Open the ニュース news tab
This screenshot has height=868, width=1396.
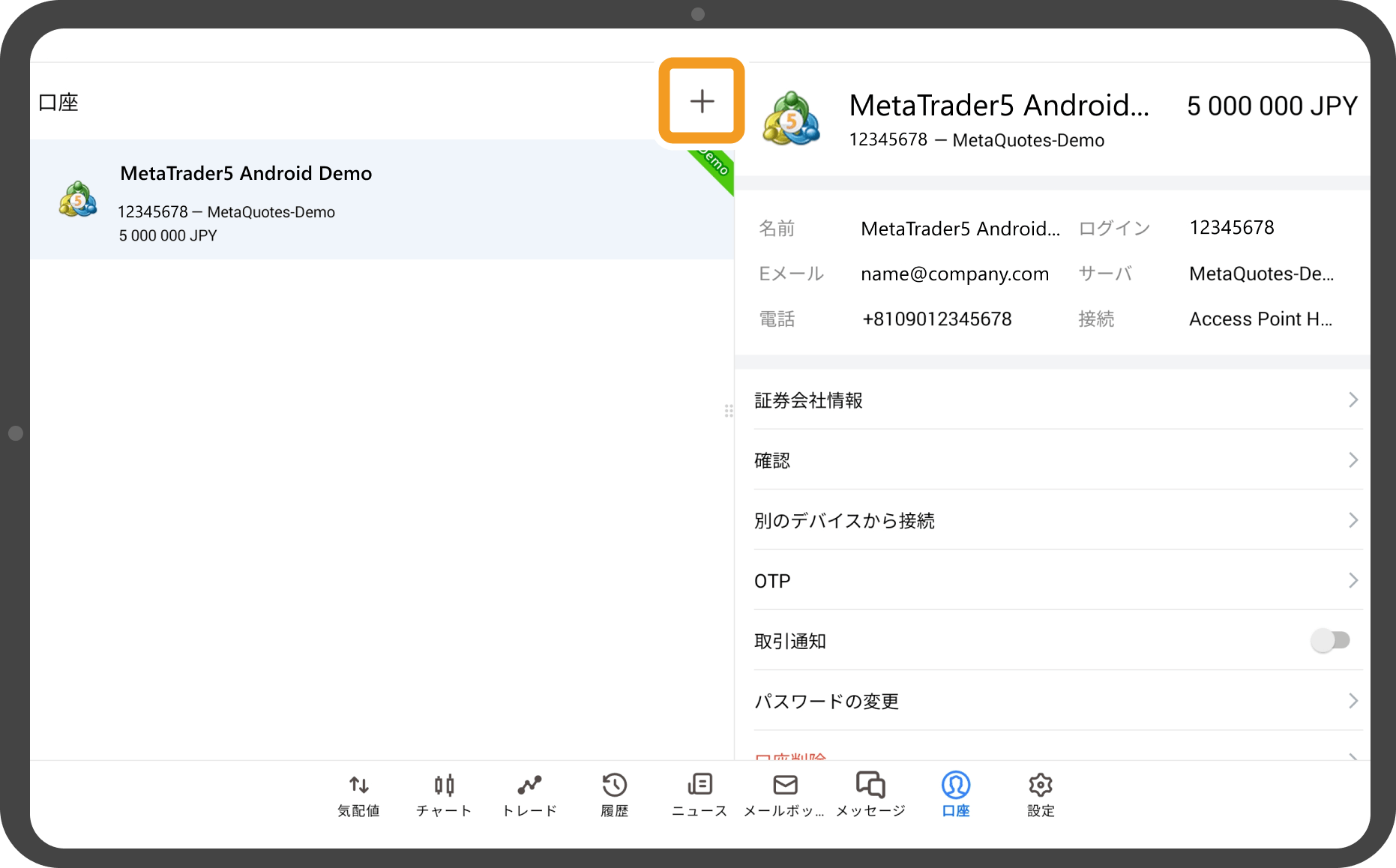coord(699,795)
